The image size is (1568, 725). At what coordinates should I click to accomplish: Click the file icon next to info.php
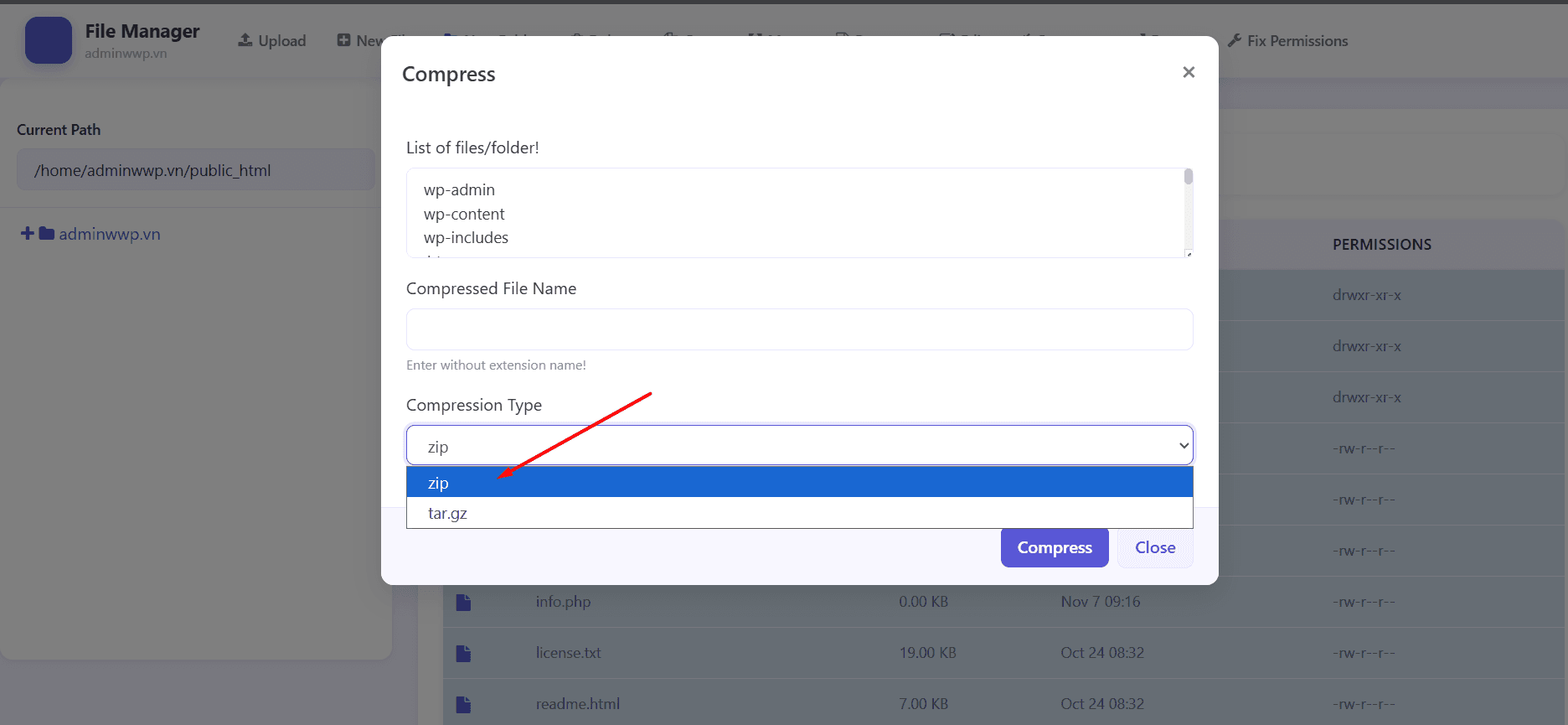coord(463,602)
